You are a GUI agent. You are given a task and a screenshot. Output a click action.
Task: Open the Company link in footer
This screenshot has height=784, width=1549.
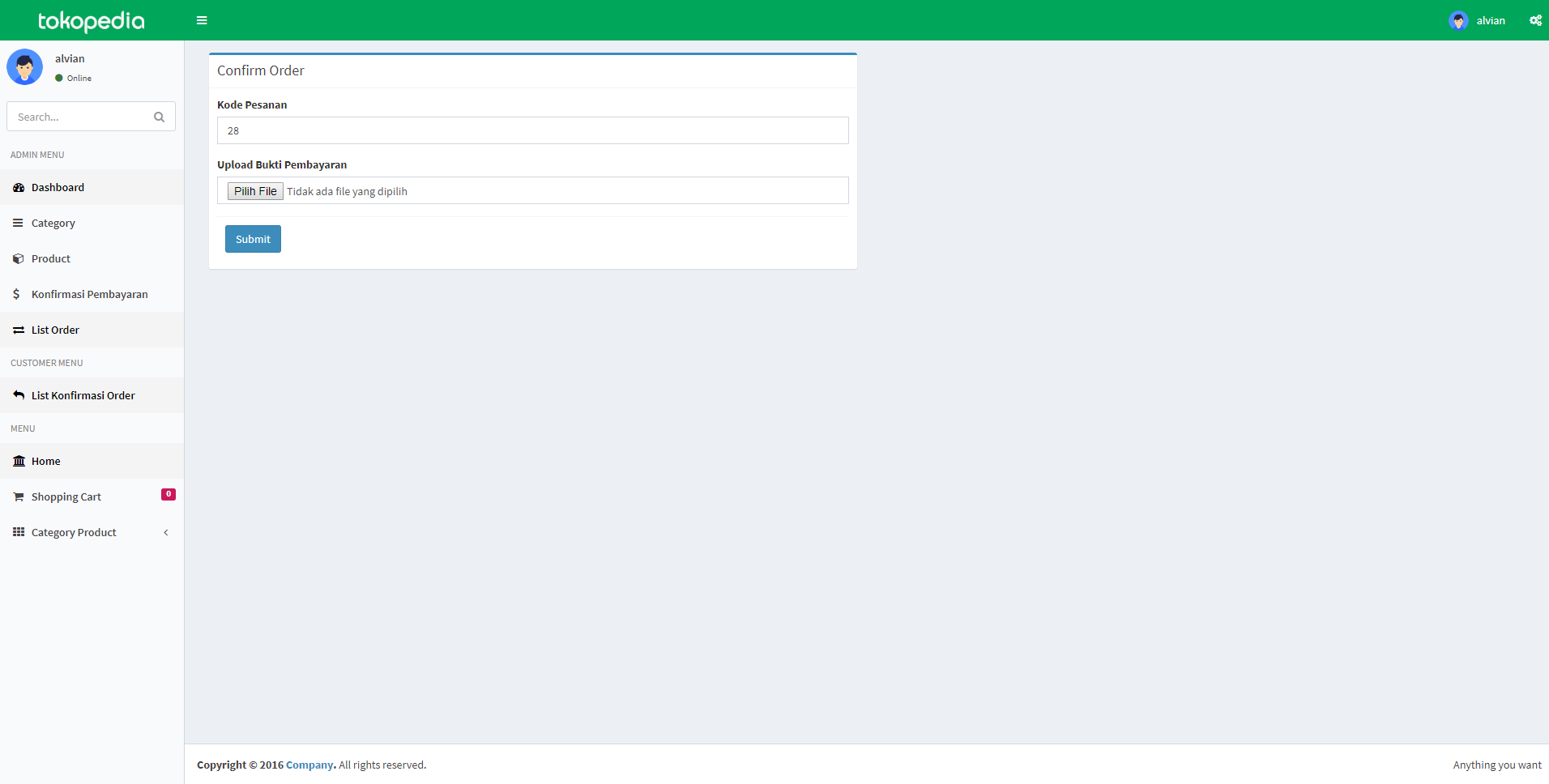(x=309, y=765)
